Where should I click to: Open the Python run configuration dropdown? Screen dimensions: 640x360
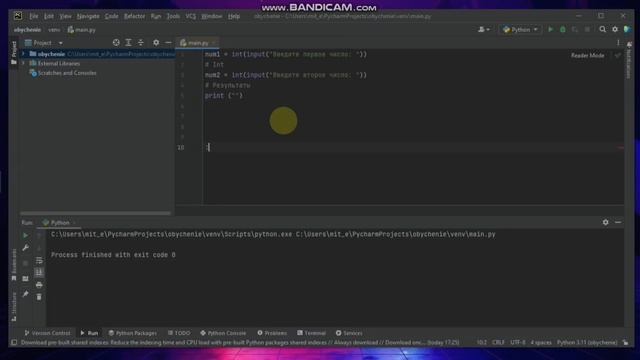pos(520,29)
